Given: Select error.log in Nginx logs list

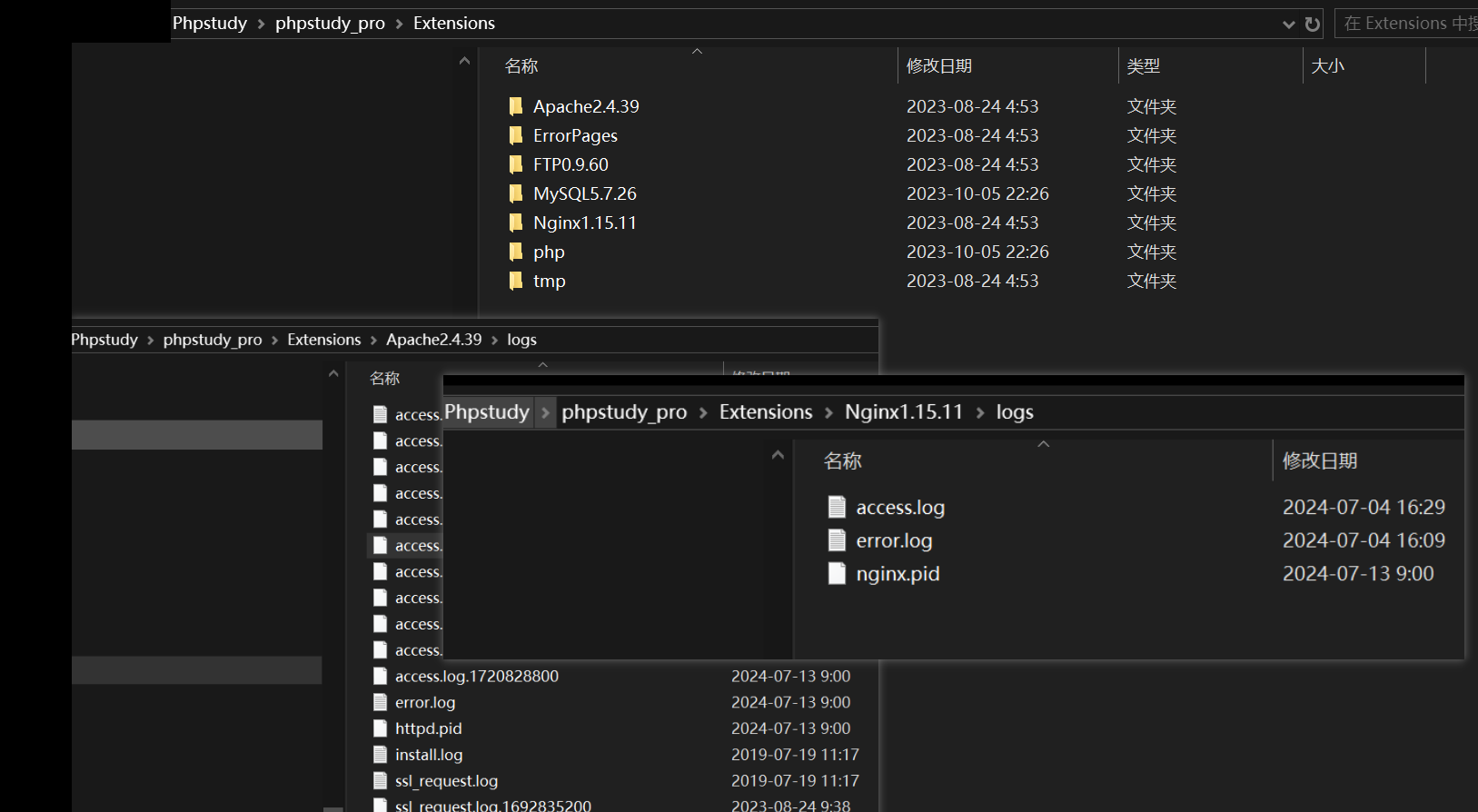Looking at the screenshot, I should tap(894, 540).
